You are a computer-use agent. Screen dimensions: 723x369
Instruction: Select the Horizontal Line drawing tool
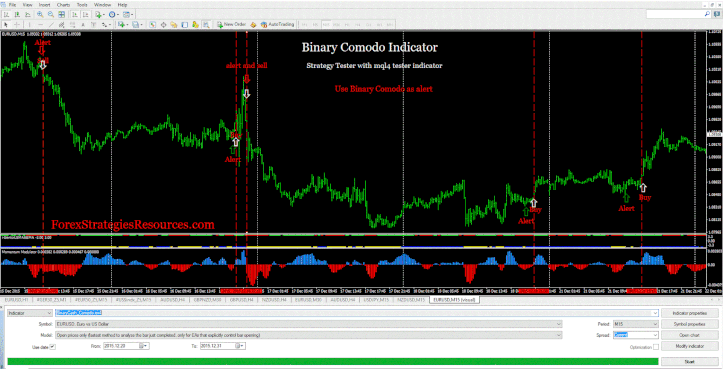point(40,24)
